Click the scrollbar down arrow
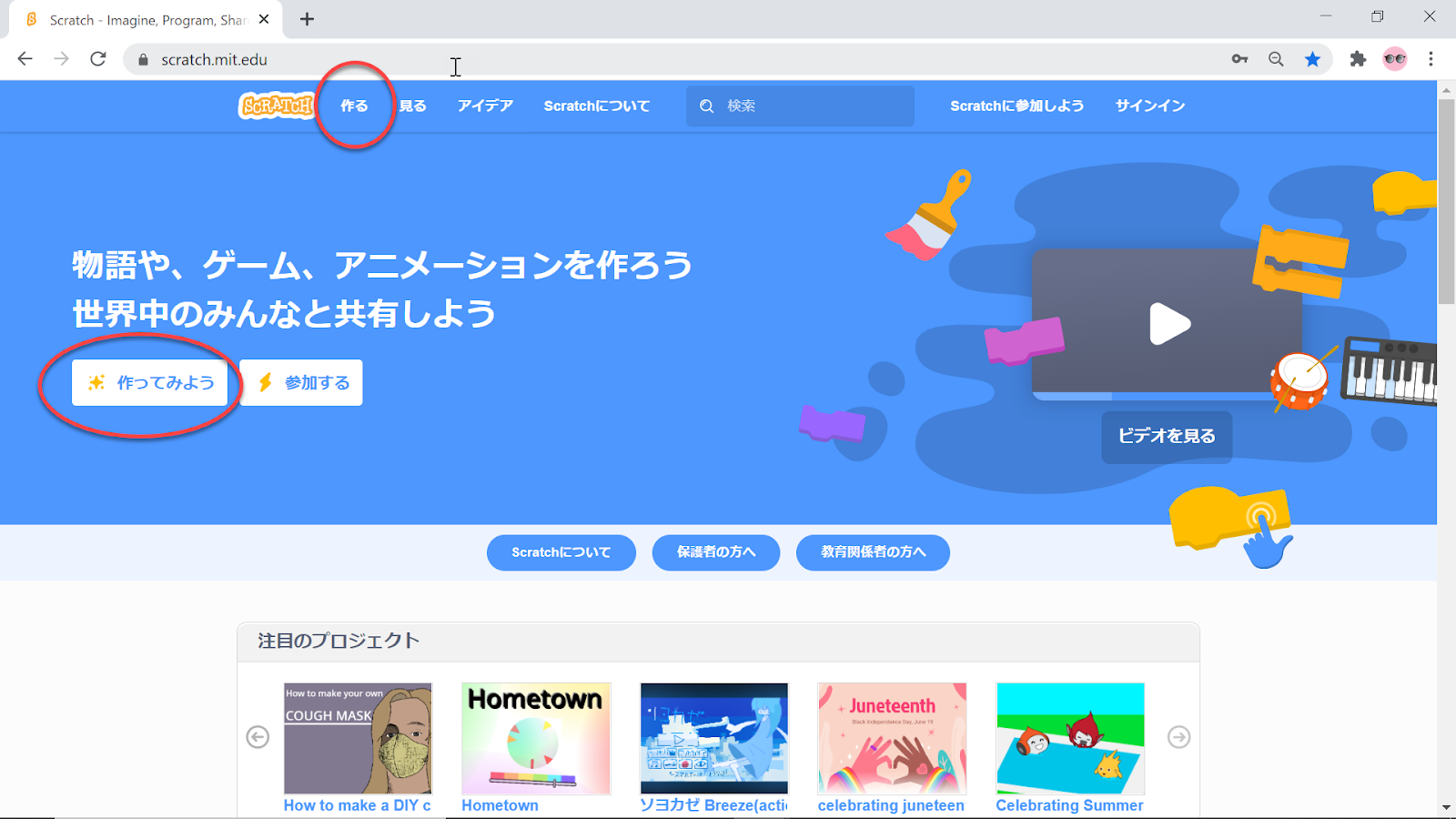 1446,807
